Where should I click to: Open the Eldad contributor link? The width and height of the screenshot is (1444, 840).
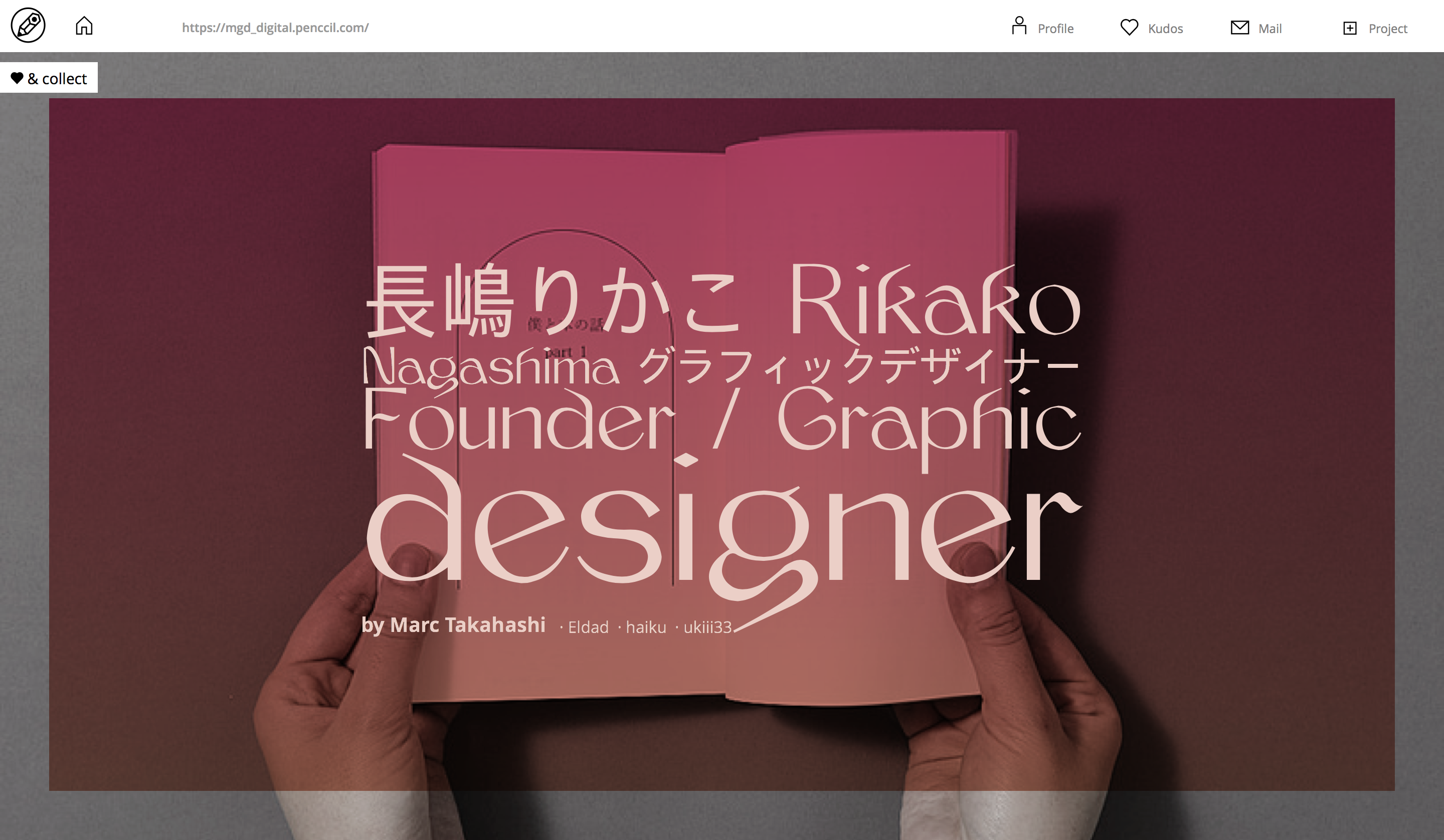click(588, 627)
